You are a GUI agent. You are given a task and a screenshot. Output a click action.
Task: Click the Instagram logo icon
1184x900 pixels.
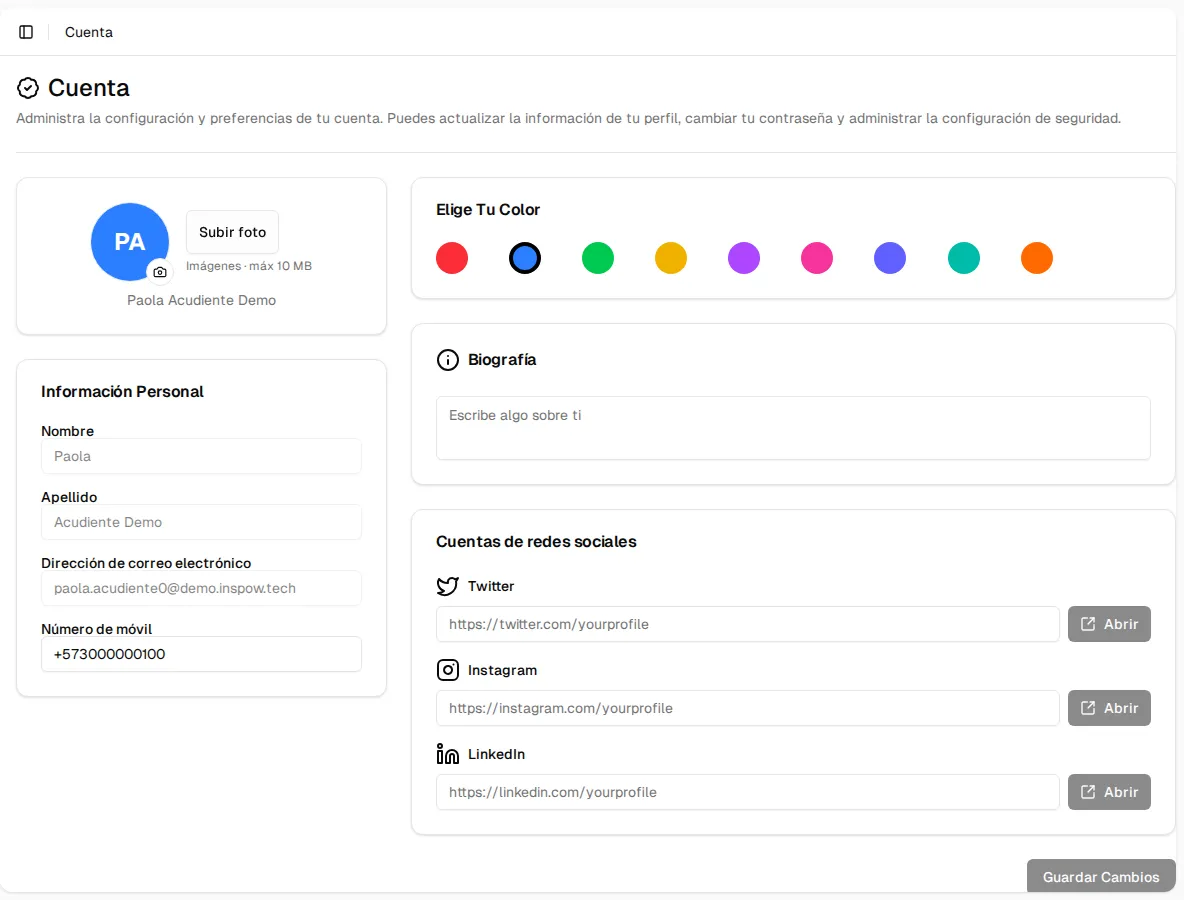point(448,670)
